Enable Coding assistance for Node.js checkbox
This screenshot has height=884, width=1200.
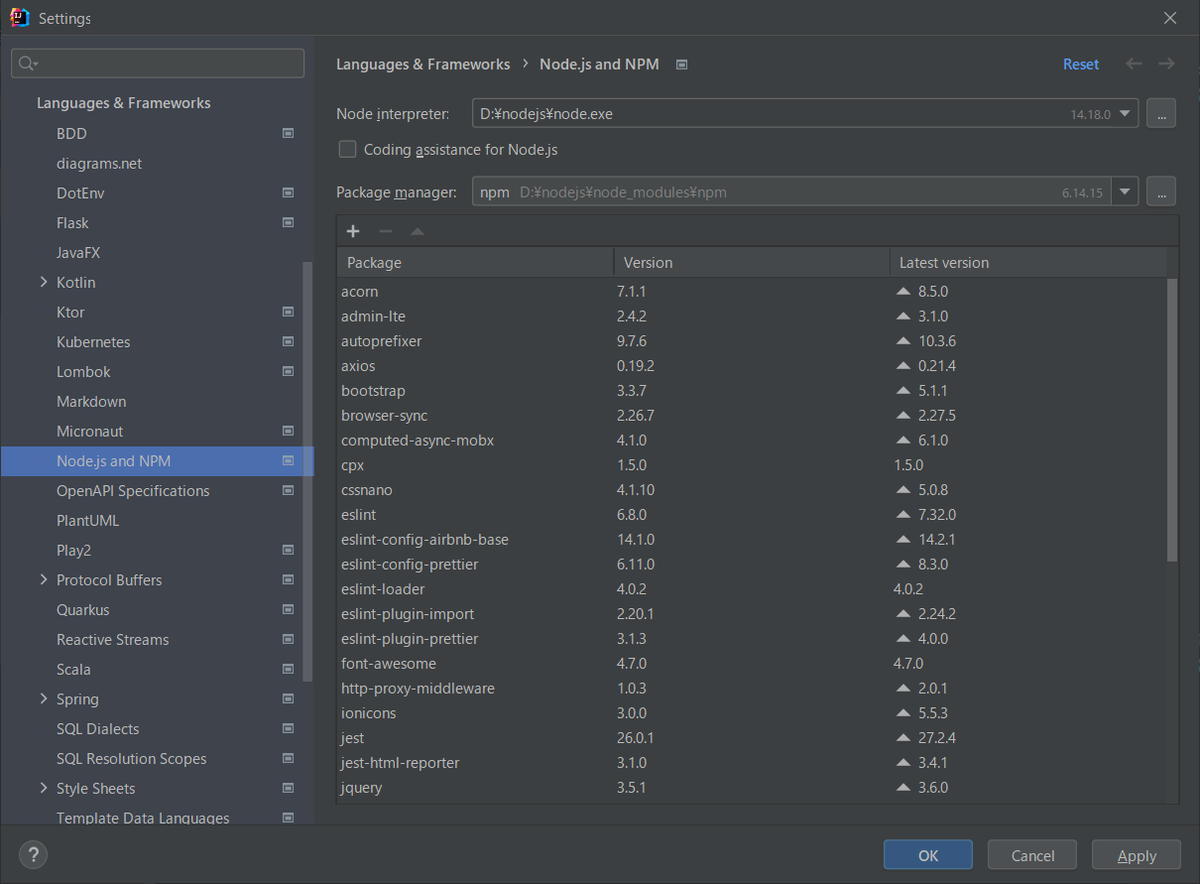tap(347, 149)
